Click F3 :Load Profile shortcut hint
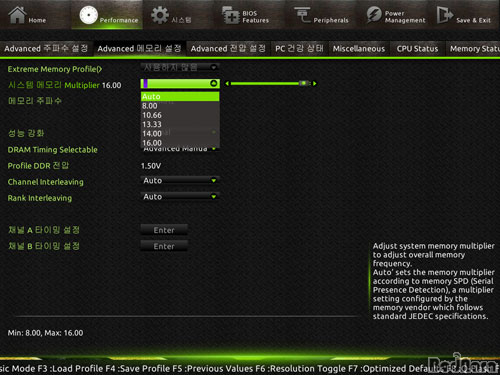This screenshot has width=500, height=375. 71,369
